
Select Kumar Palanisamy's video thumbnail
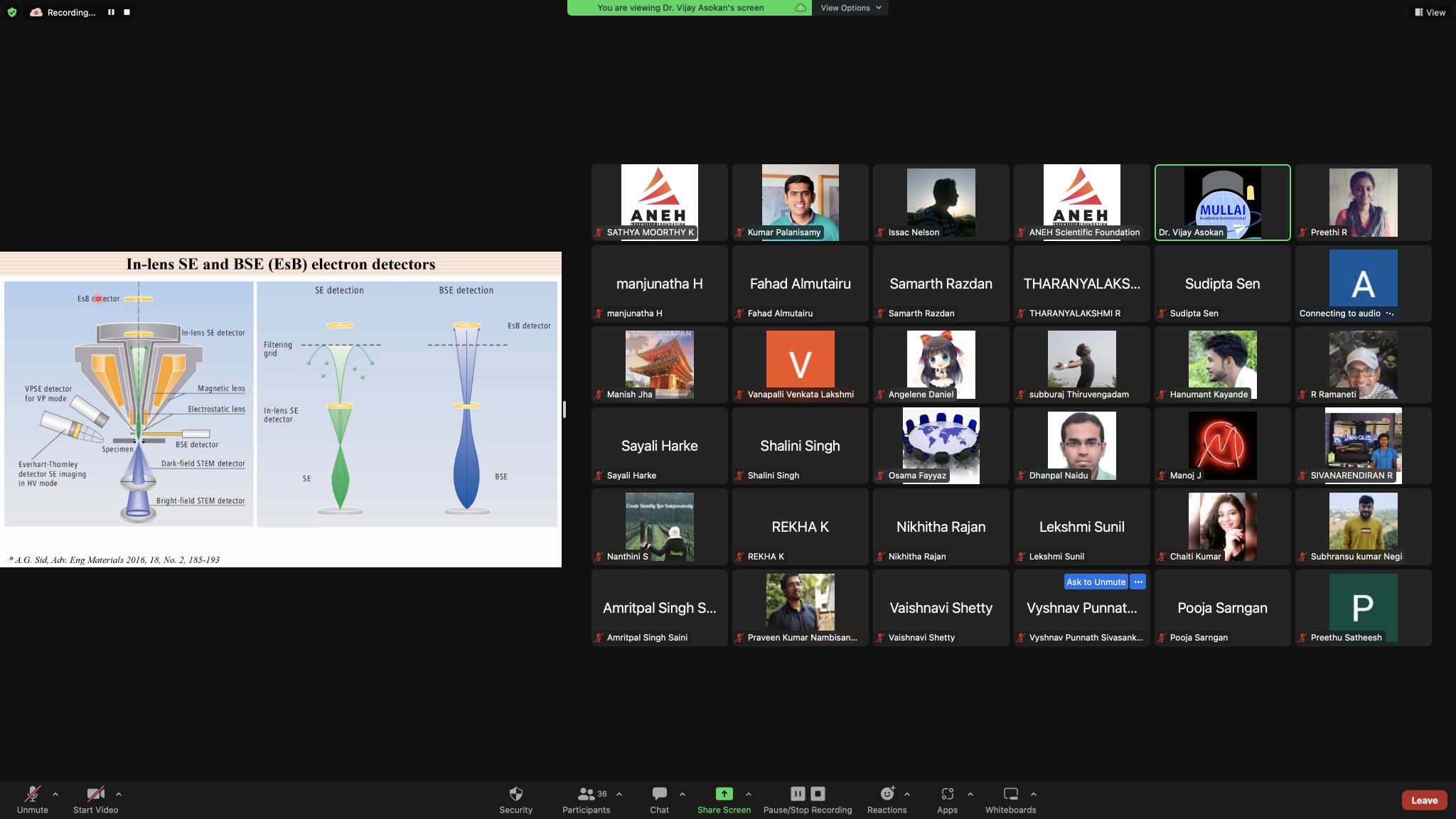(x=800, y=202)
